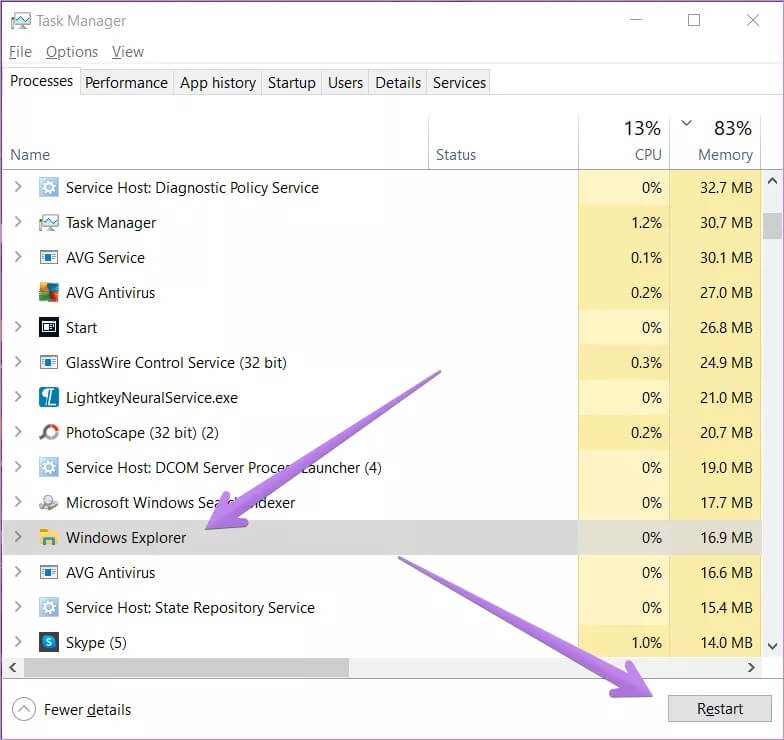
Task: Click the Microsoft Windows Search Indexer icon
Action: pyautogui.click(x=48, y=502)
